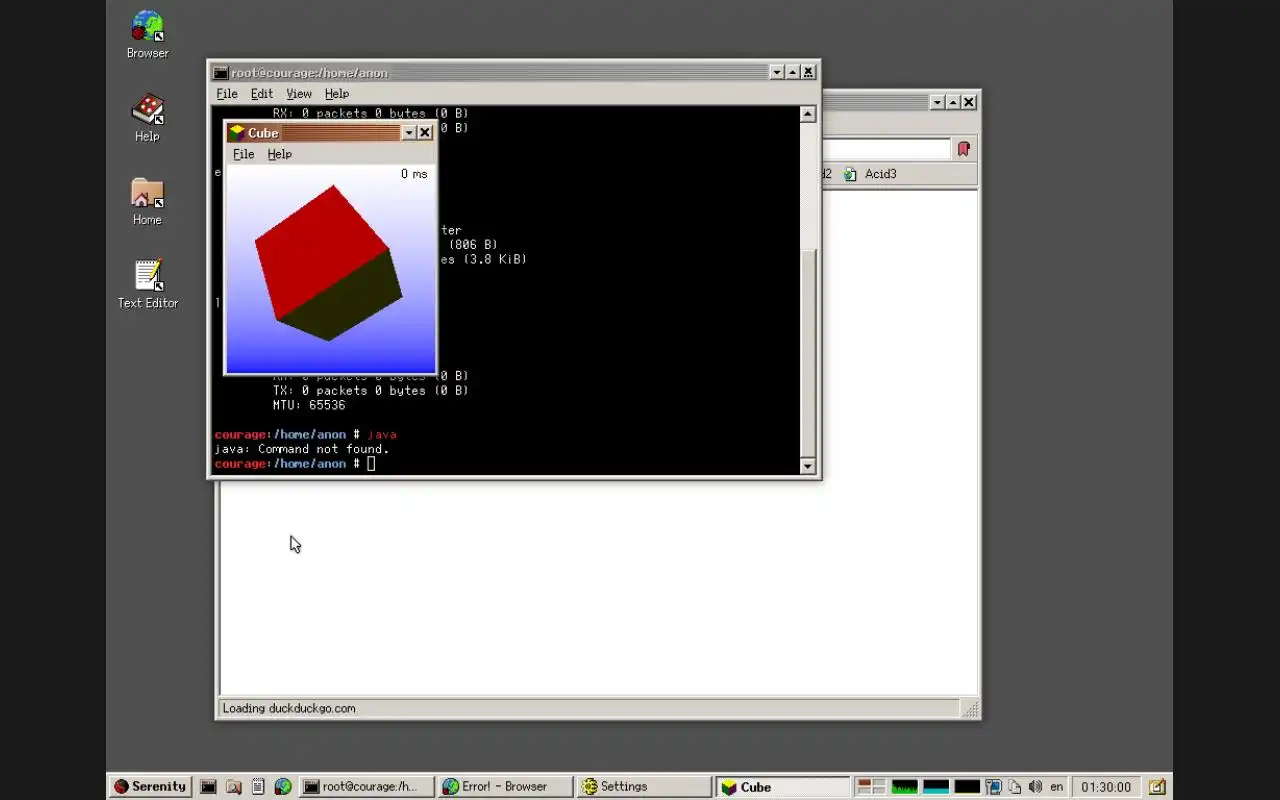This screenshot has height=800, width=1280.
Task: Switch to the Error! - Browser taskbar button
Action: click(506, 787)
